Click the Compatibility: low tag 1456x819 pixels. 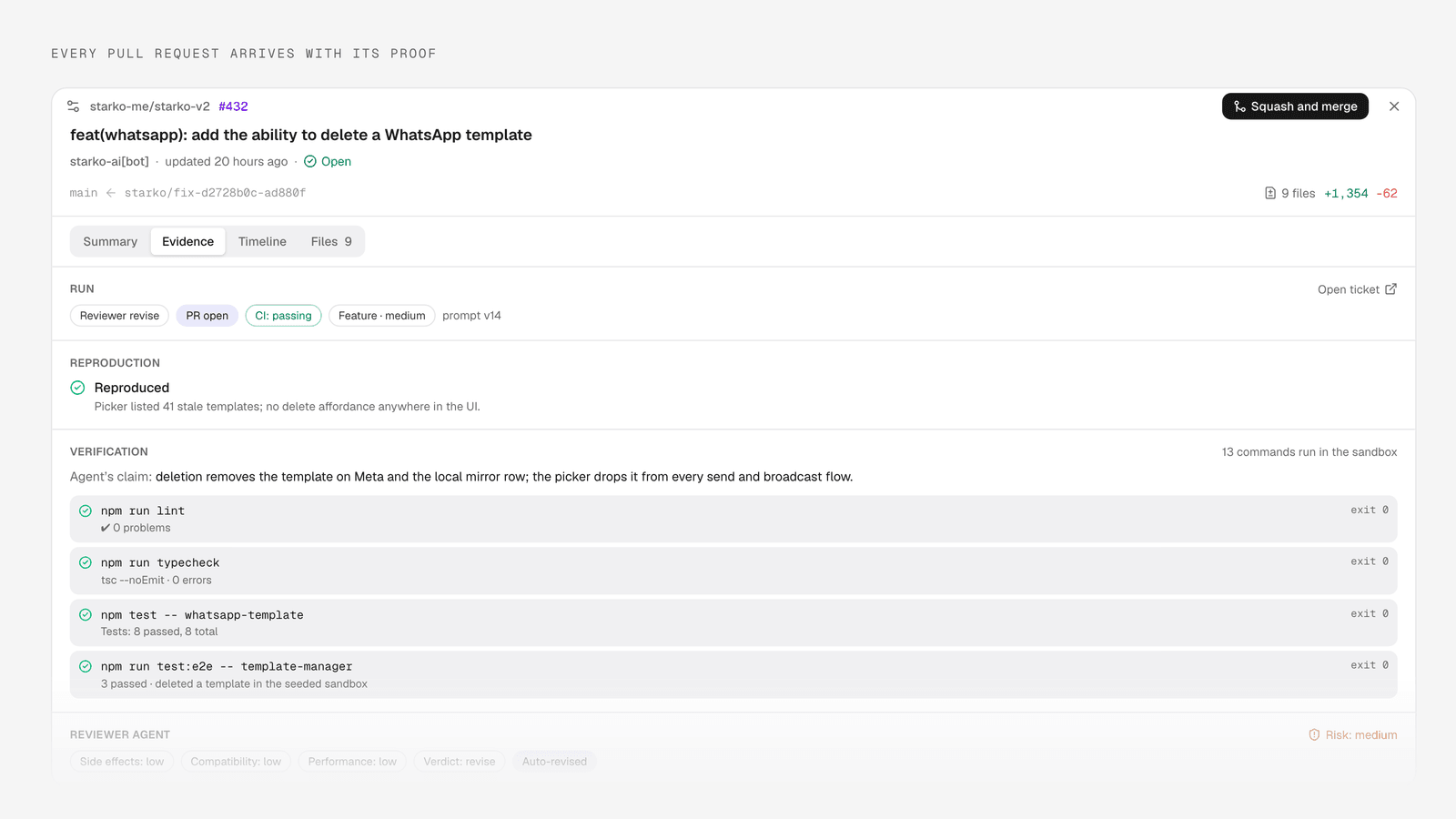(236, 762)
